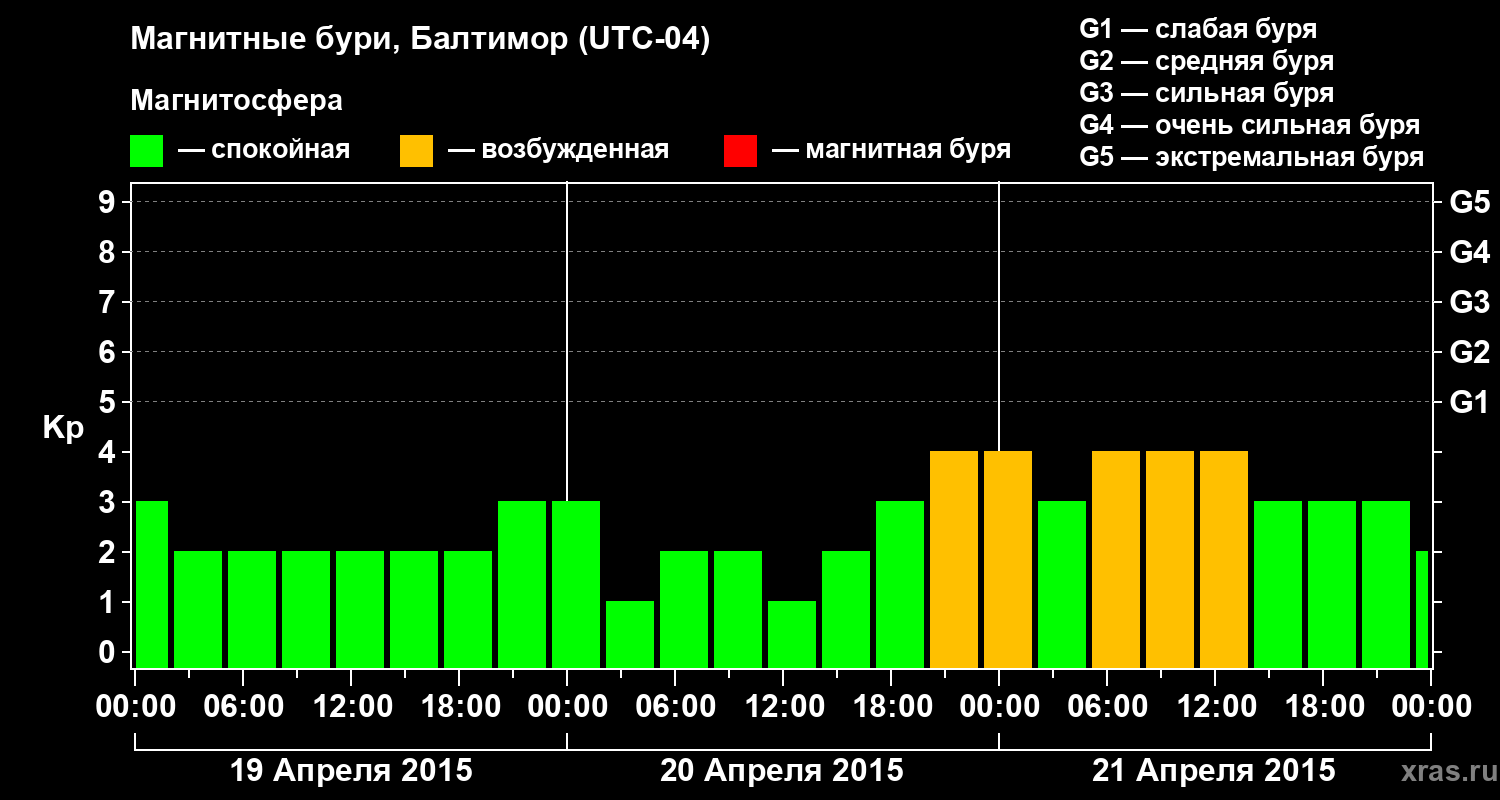This screenshot has width=1500, height=800.
Task: Click the 'G4' right axis label
Action: [1469, 252]
